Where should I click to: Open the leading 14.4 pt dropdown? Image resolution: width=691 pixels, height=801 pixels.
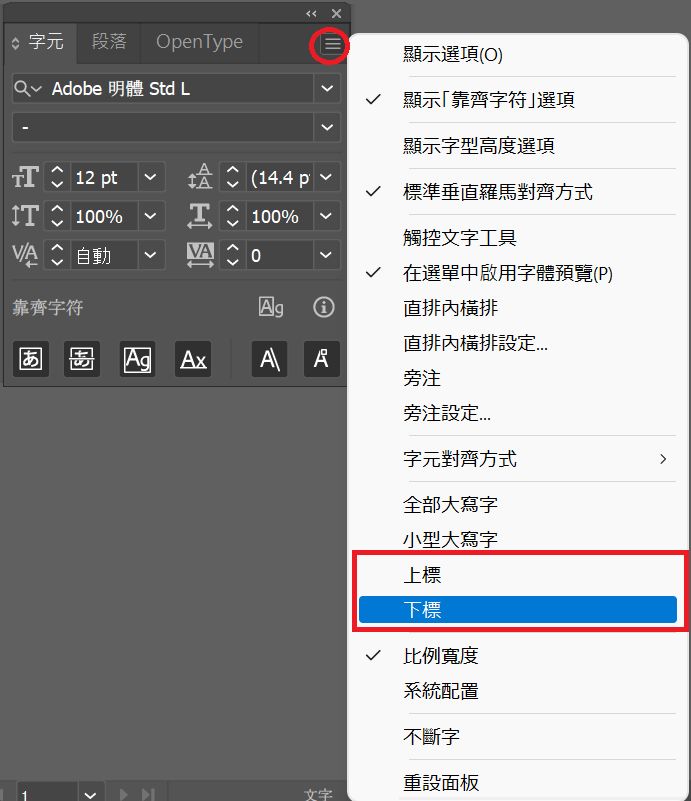click(x=326, y=177)
